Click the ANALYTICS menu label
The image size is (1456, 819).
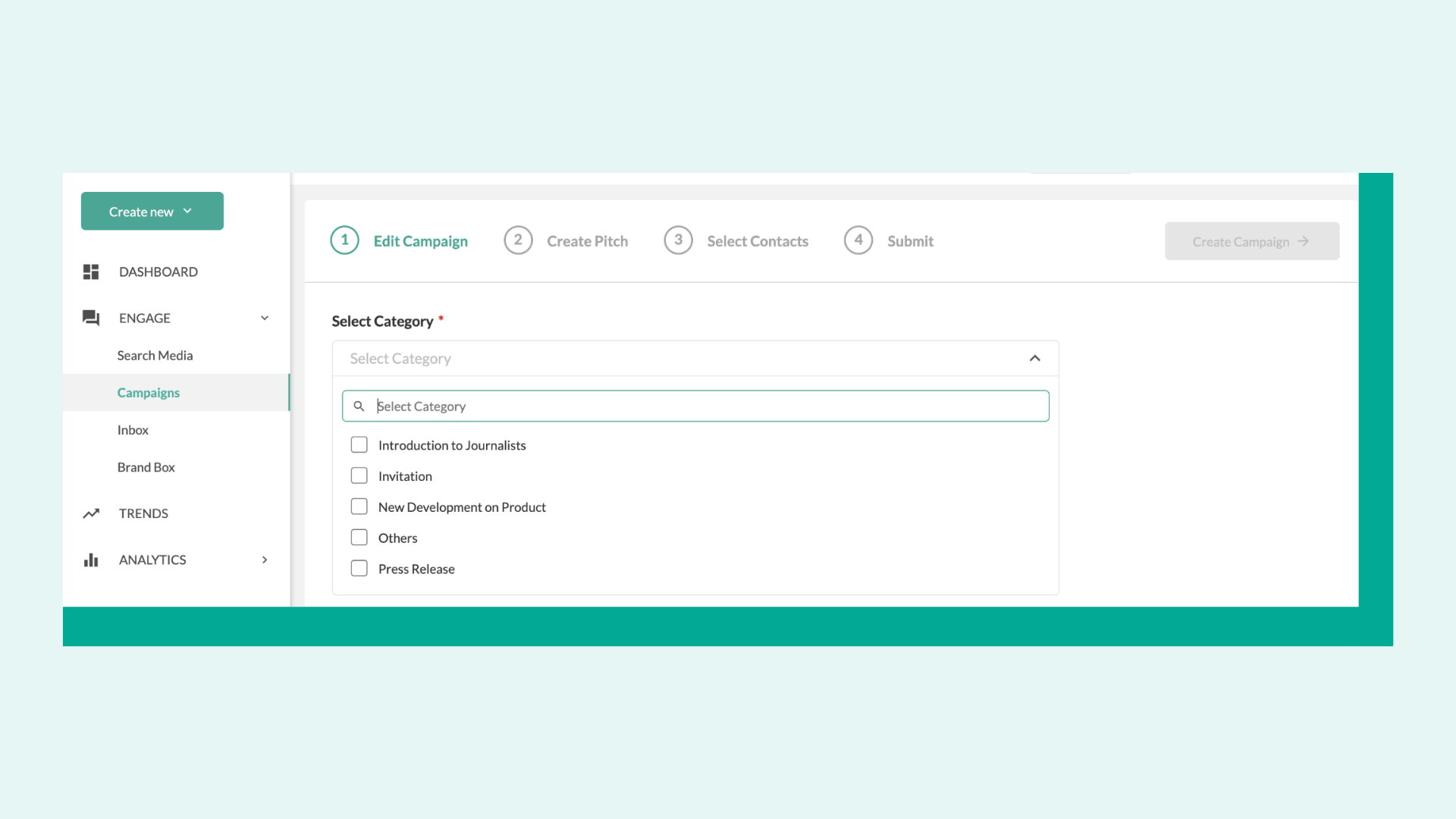pos(152,560)
